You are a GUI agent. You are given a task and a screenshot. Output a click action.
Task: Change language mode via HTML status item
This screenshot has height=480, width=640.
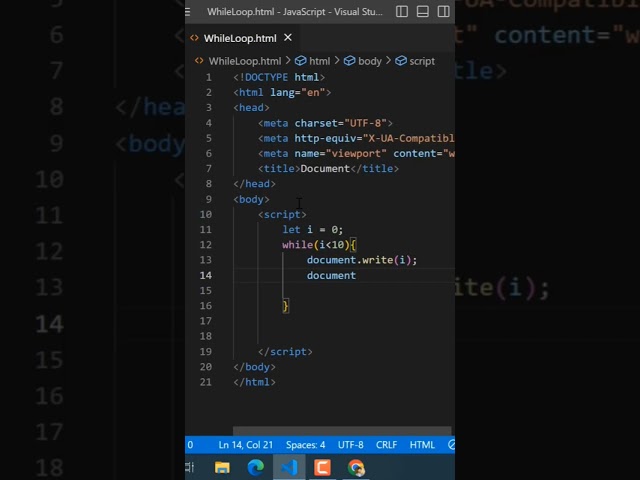[x=422, y=445]
